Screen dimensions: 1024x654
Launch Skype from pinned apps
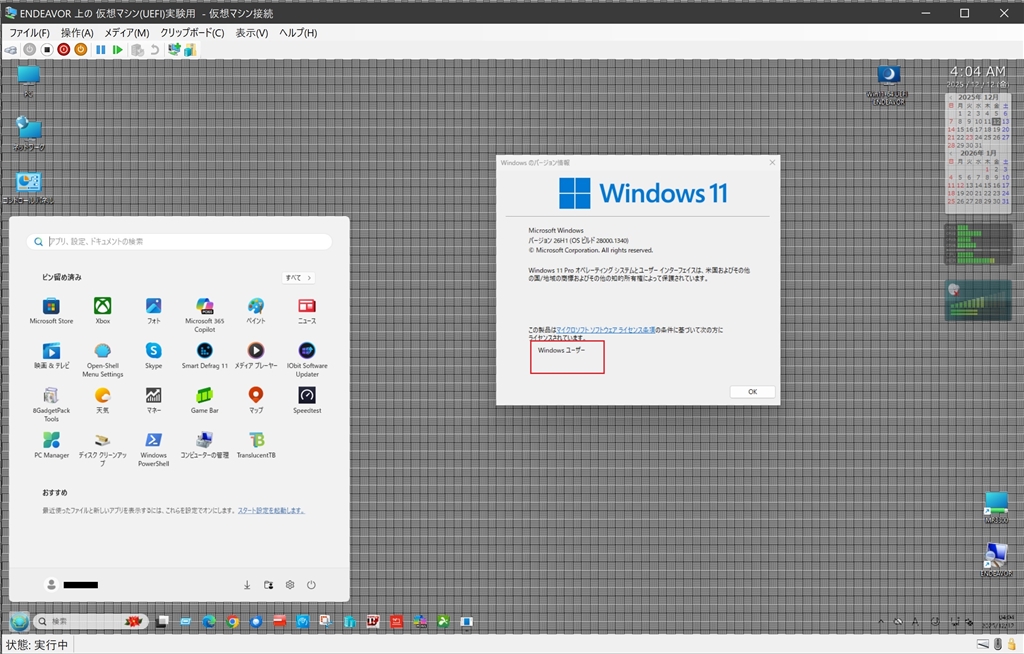coord(153,356)
